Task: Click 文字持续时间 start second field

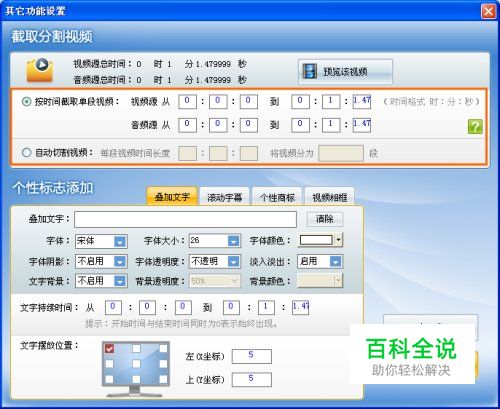Action: point(183,308)
